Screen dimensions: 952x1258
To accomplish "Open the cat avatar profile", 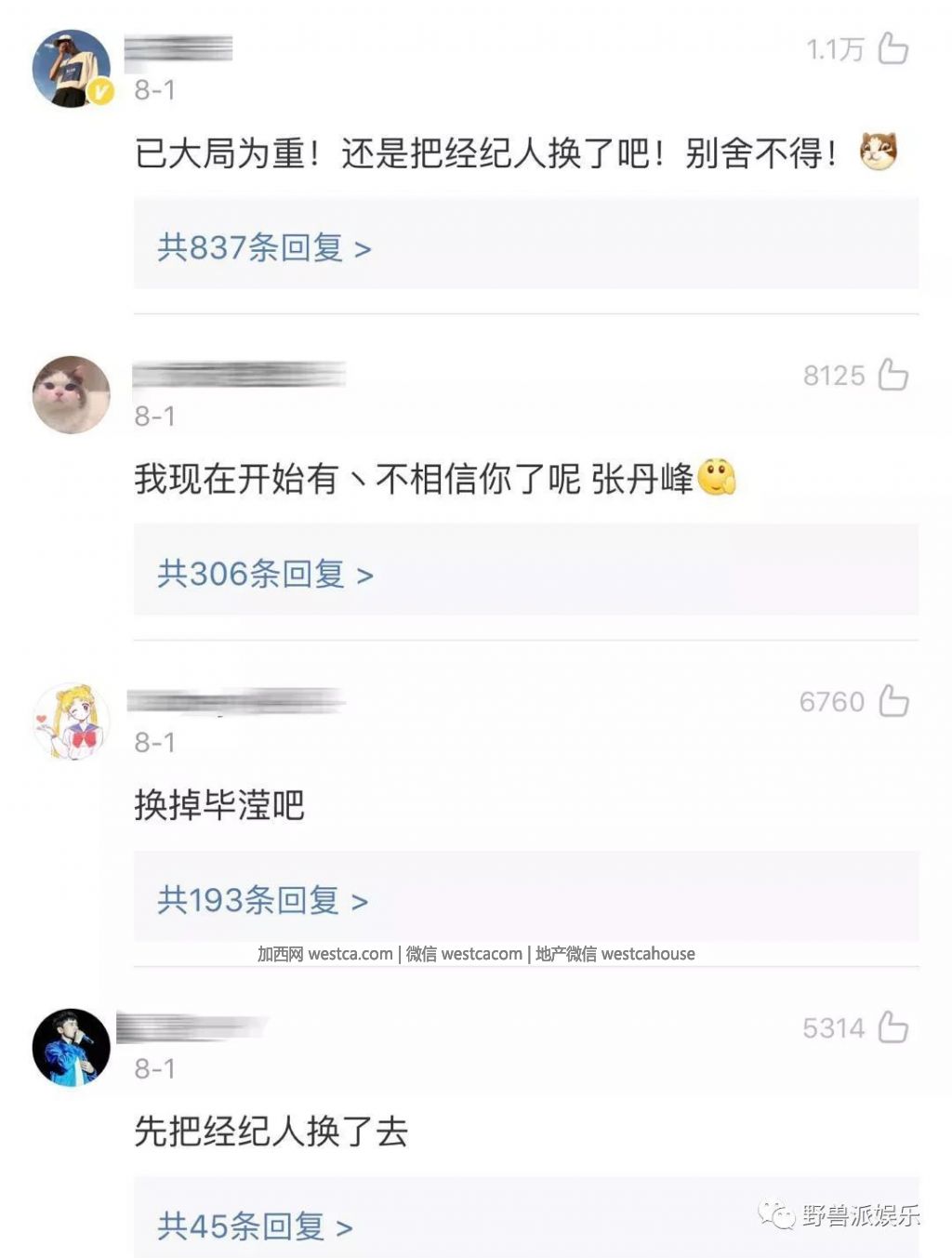I will [72, 394].
